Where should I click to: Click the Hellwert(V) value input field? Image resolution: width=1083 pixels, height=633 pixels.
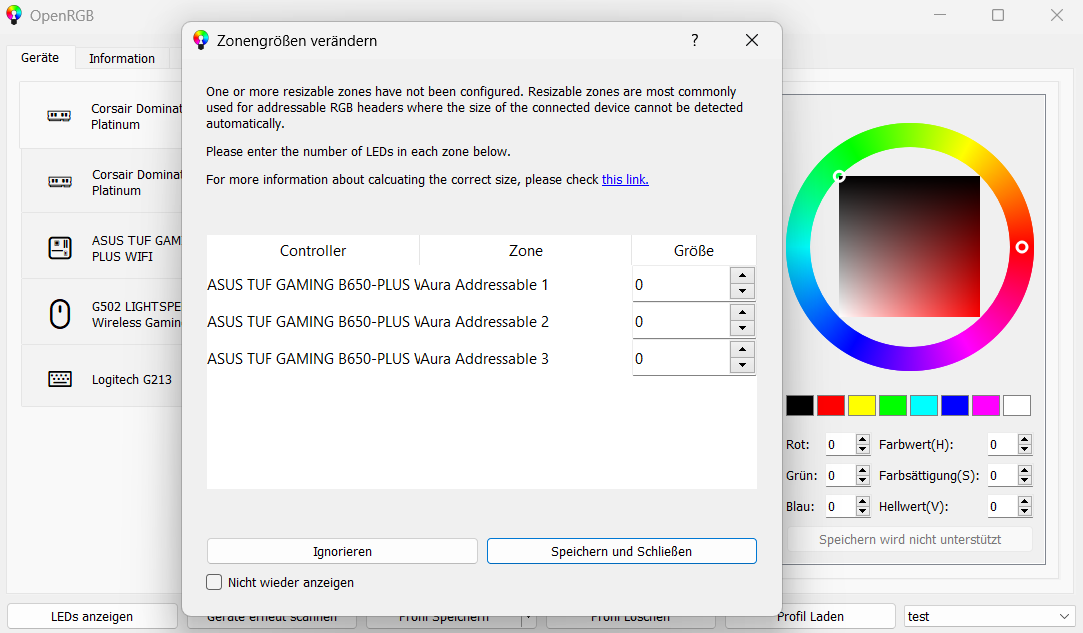click(x=1003, y=507)
